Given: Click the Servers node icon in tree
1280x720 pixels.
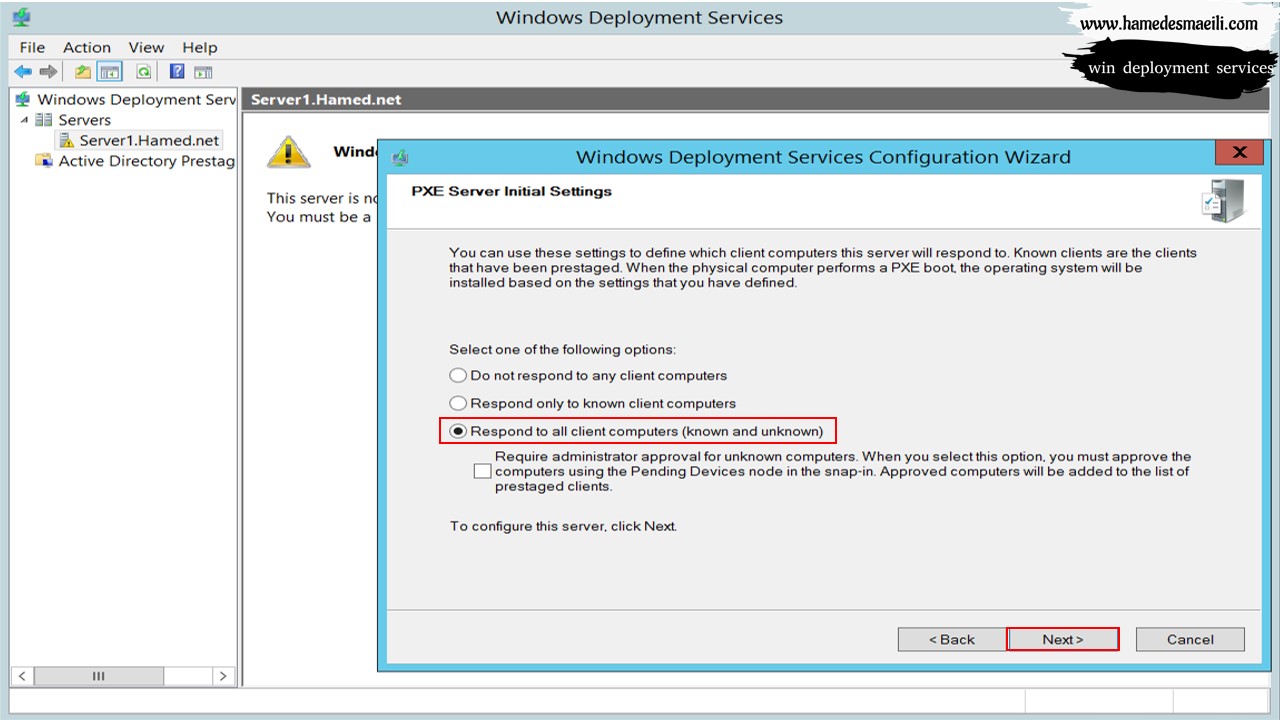Looking at the screenshot, I should [x=44, y=120].
